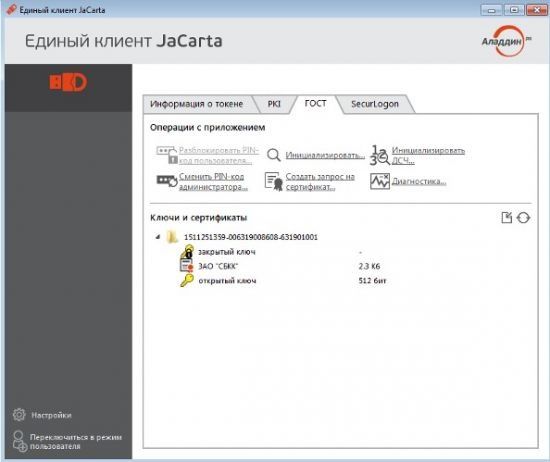Viewport: 550px width, 462px height.
Task: Open Создать запрос на сертификат link
Action: pyautogui.click(x=320, y=181)
